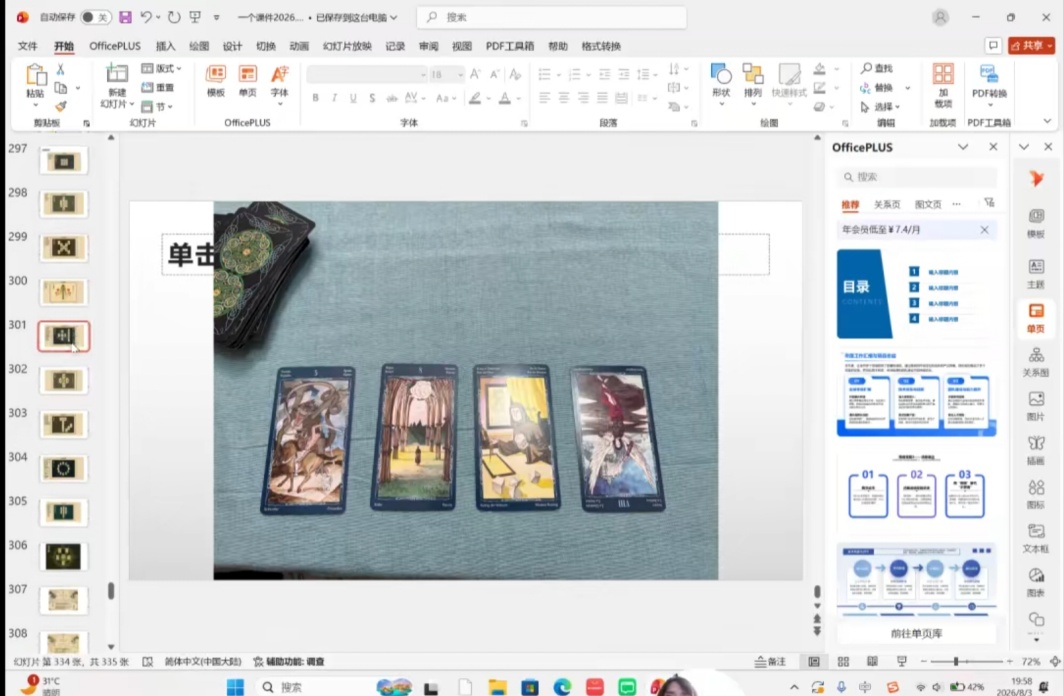Click the OfficePLUS 单页 icon in ribbon
1064x696 pixels.
click(x=248, y=75)
